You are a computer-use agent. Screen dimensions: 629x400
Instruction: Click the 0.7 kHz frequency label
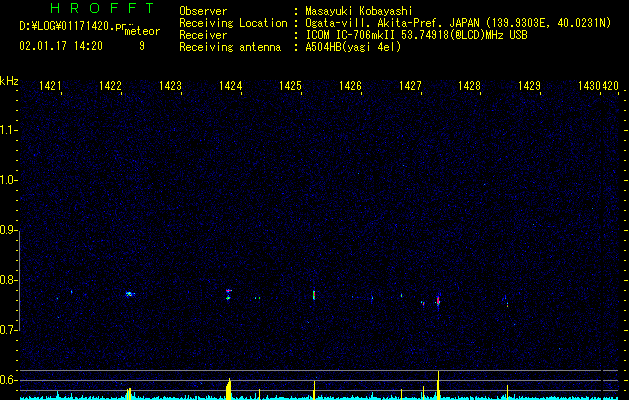click(8, 330)
